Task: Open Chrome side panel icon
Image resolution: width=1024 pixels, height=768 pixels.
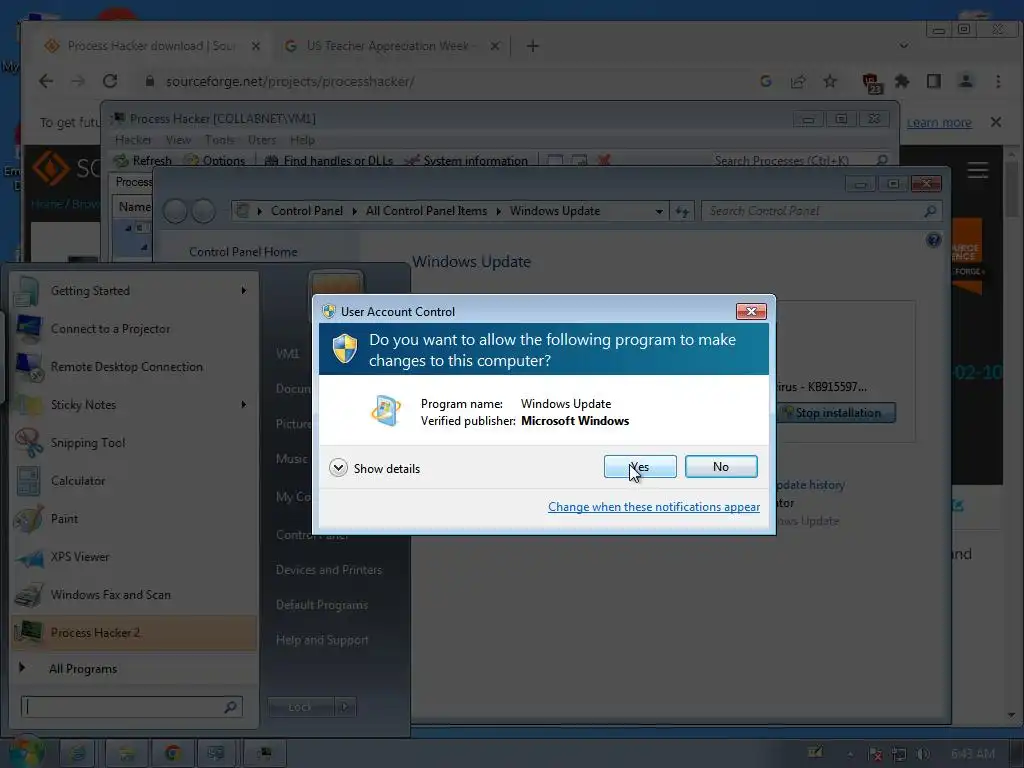Action: click(x=934, y=81)
